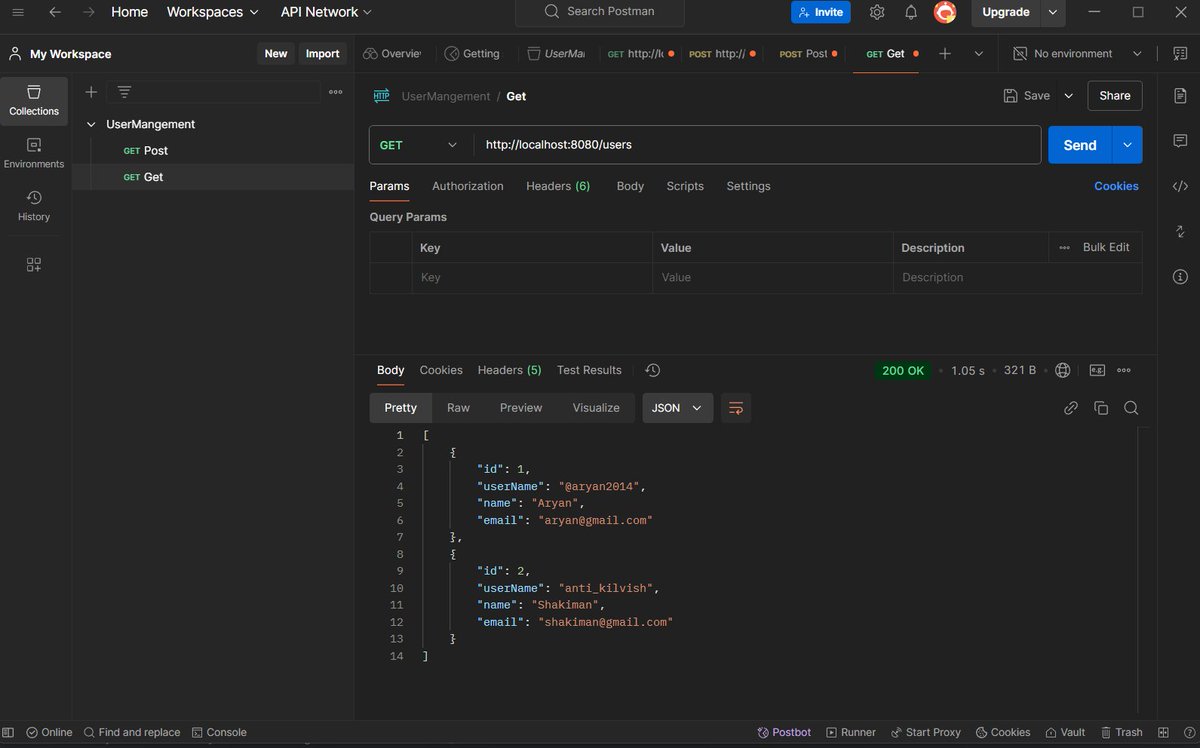
Task: Select the Visualize response view
Action: click(596, 408)
